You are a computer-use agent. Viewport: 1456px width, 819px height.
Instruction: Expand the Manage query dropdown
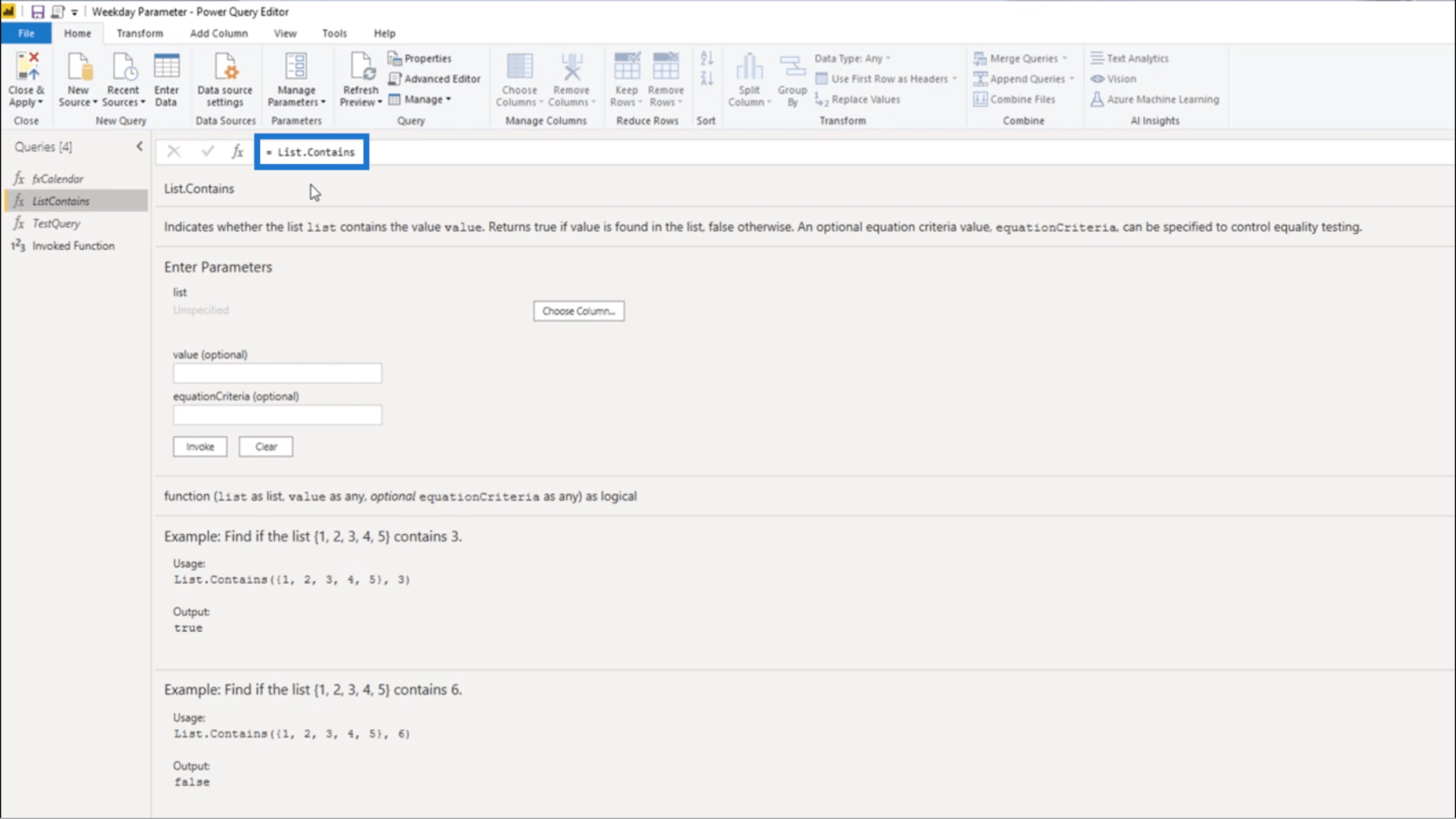click(448, 100)
